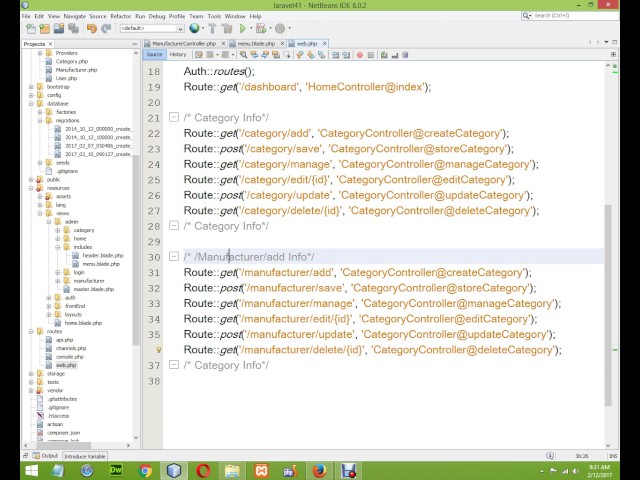Click the New File toolbar icon
The width and height of the screenshot is (640, 480).
[31, 28]
